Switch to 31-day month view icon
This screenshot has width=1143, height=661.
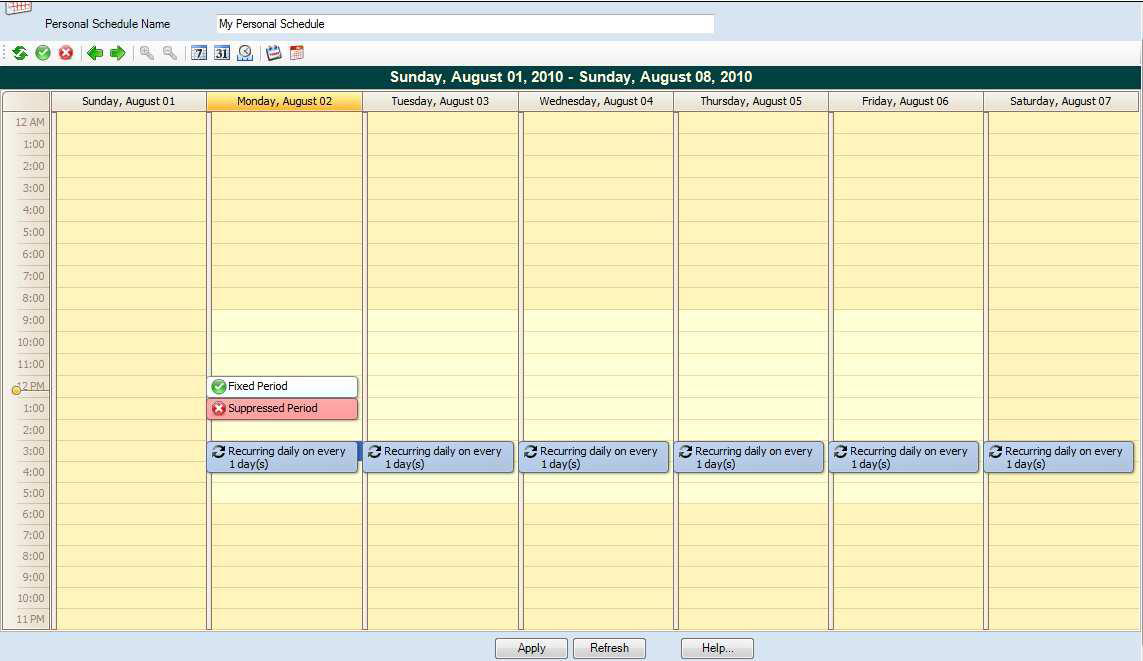click(222, 53)
